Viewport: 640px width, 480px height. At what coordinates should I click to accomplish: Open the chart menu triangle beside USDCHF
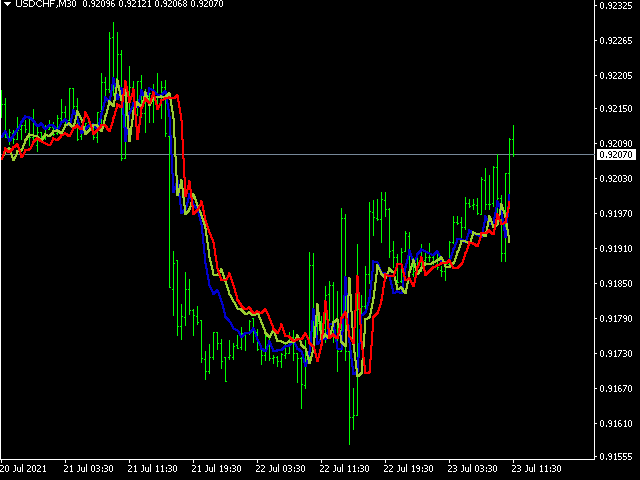coord(7,4)
